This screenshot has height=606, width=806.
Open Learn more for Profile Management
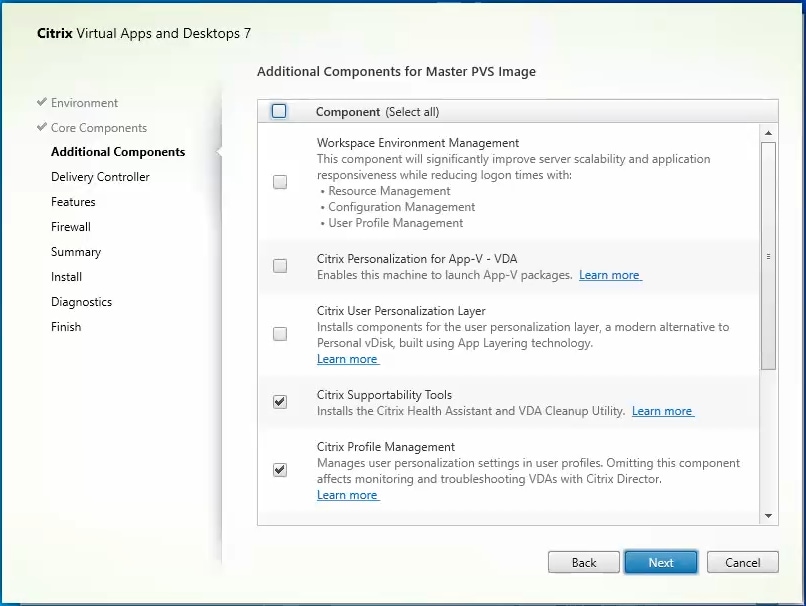click(347, 495)
